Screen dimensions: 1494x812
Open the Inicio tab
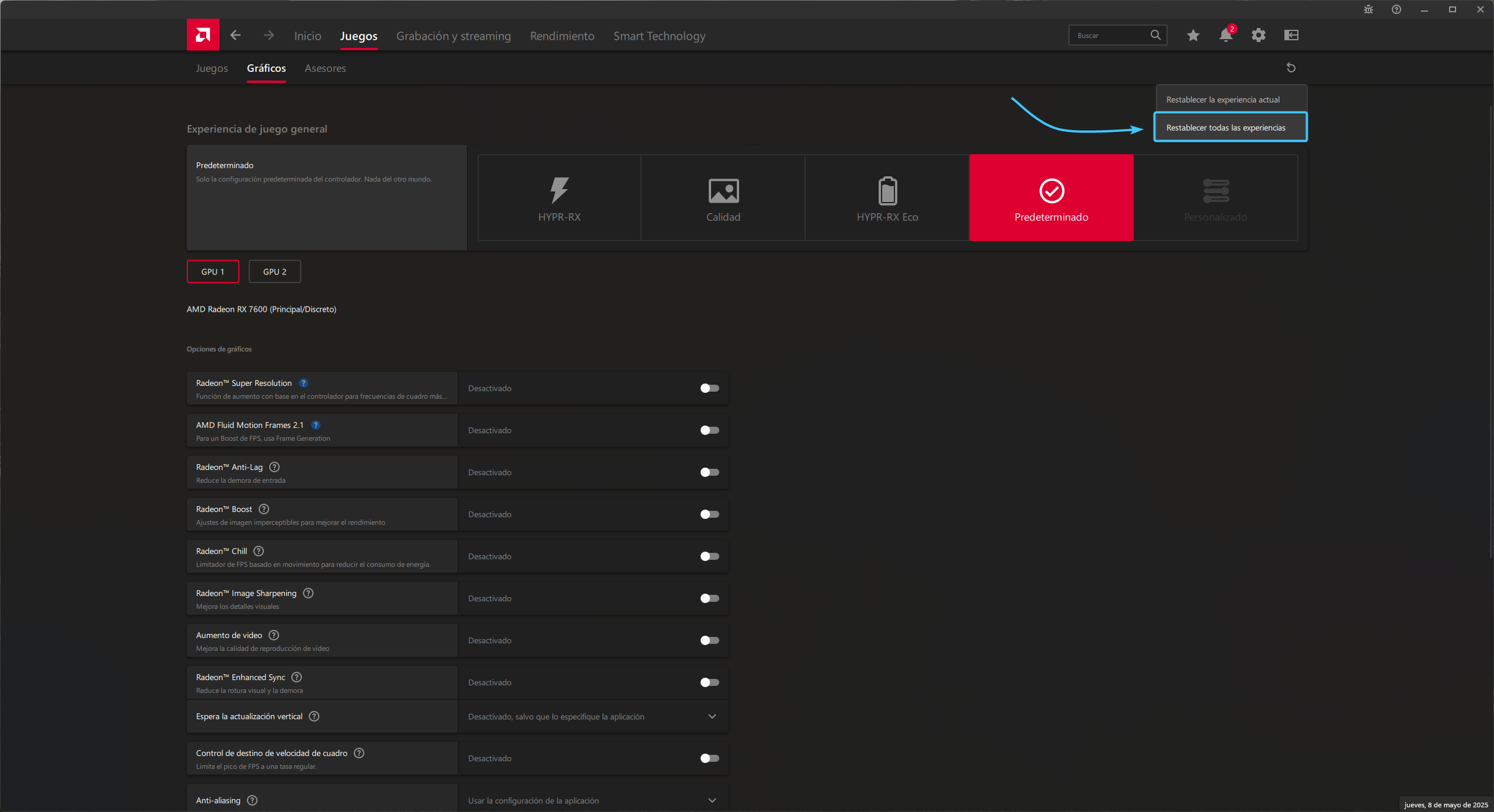(308, 36)
